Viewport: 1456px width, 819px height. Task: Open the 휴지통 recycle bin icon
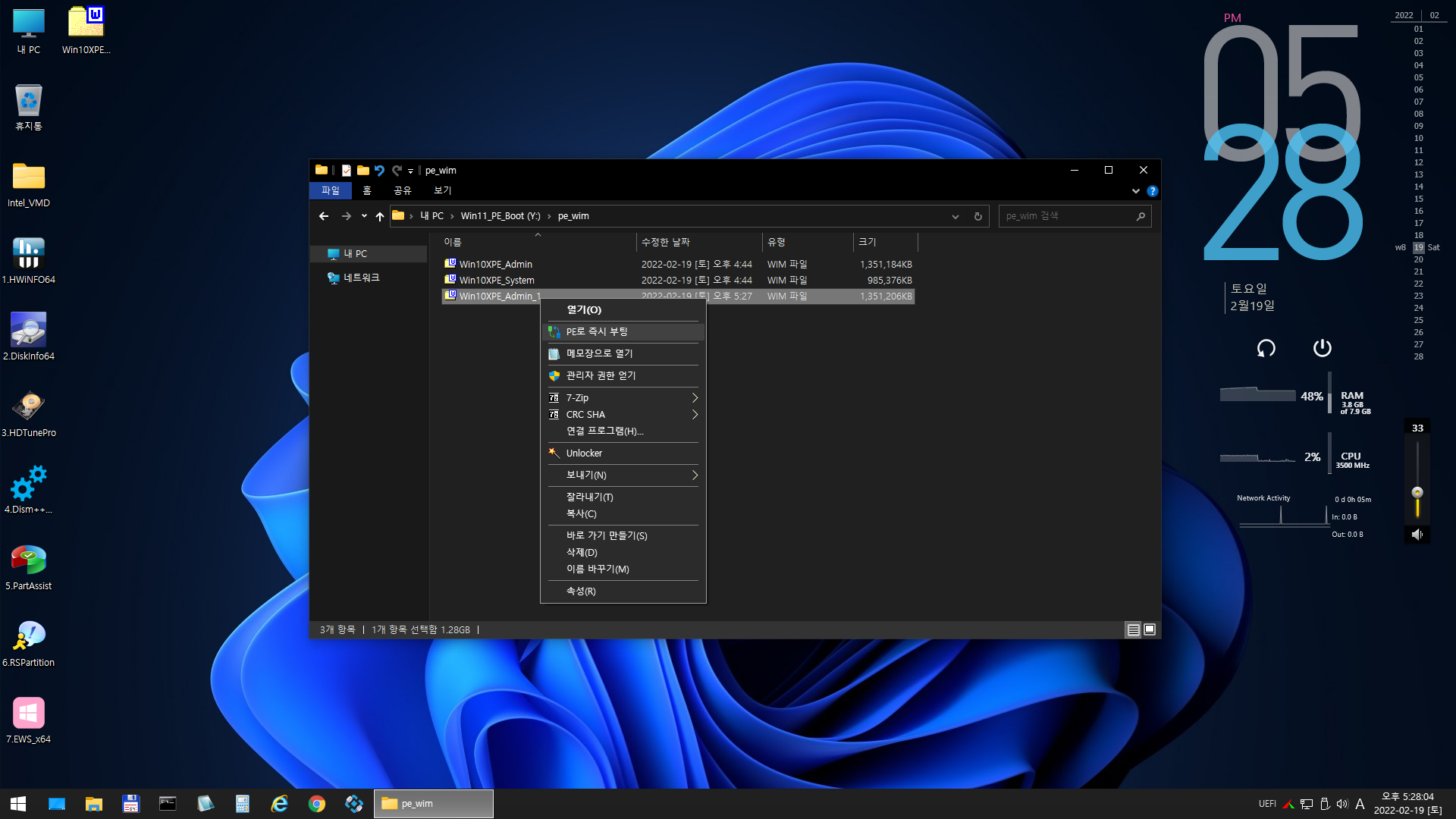29,107
